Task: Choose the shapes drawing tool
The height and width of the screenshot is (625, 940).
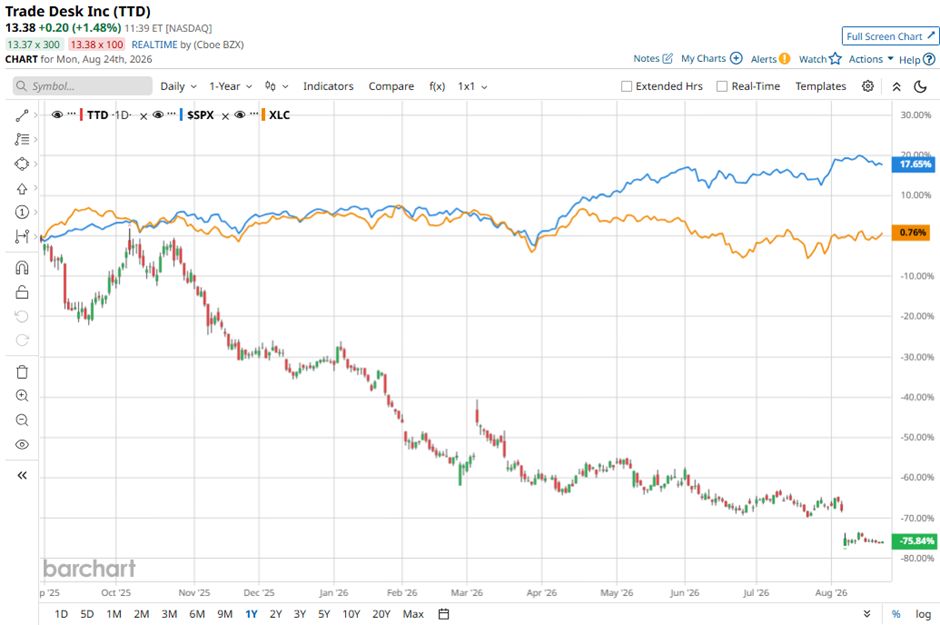Action: pos(22,164)
